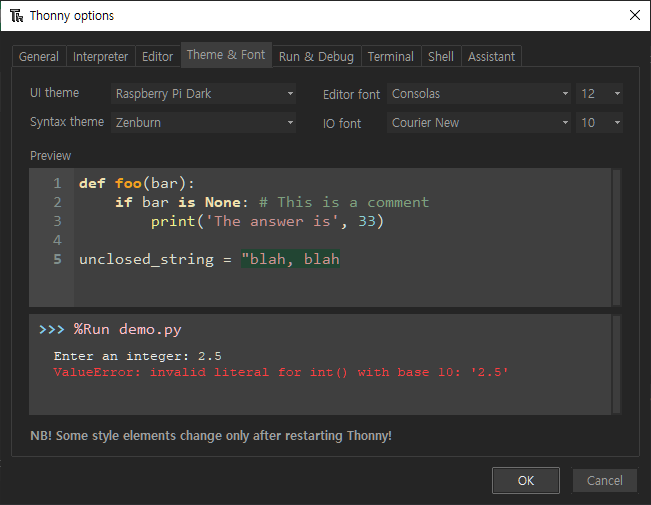
Task: Expand the Editor font Consolas dropdown
Action: coord(479,94)
